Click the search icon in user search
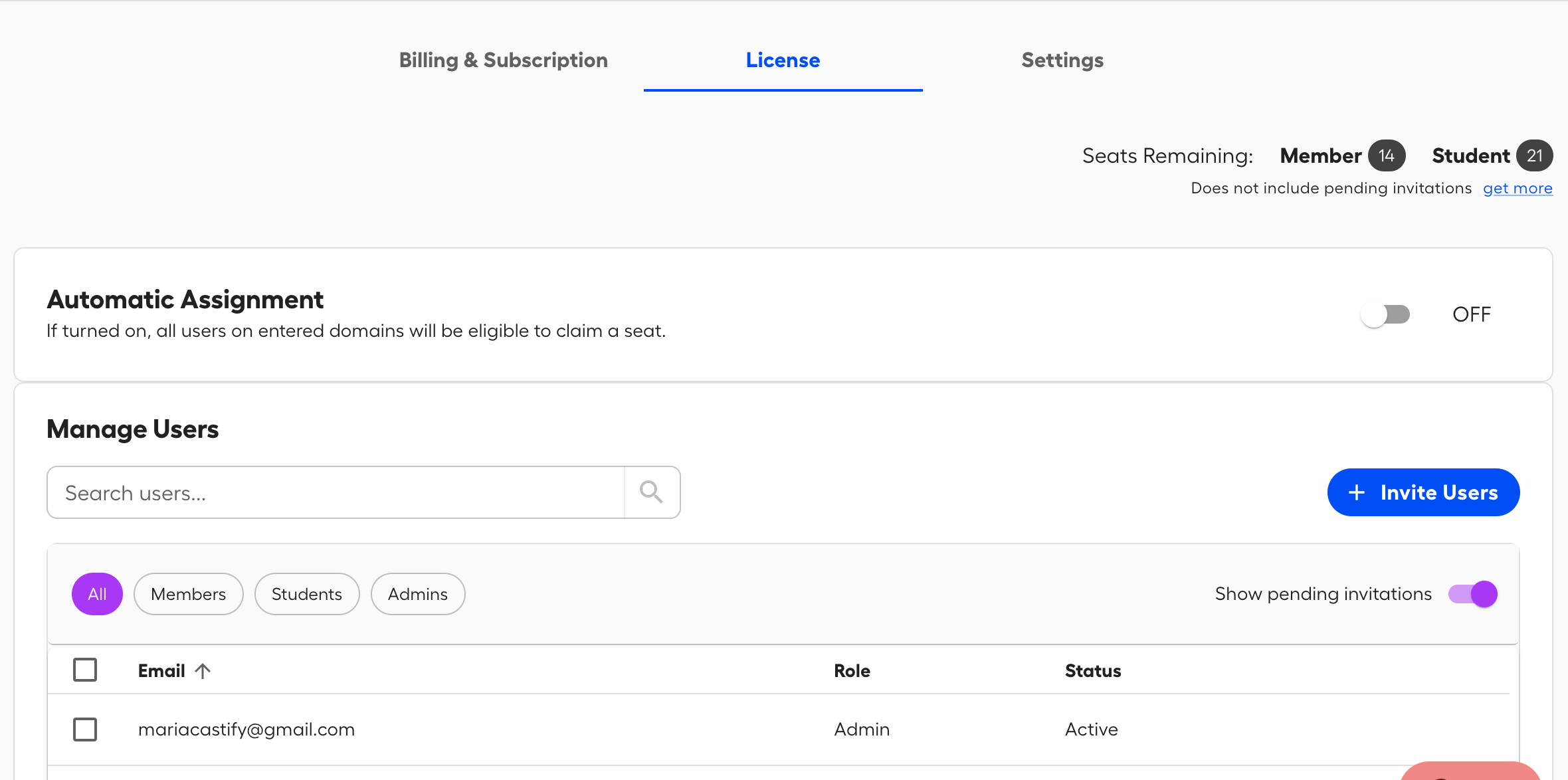This screenshot has height=780, width=1568. pyautogui.click(x=652, y=491)
